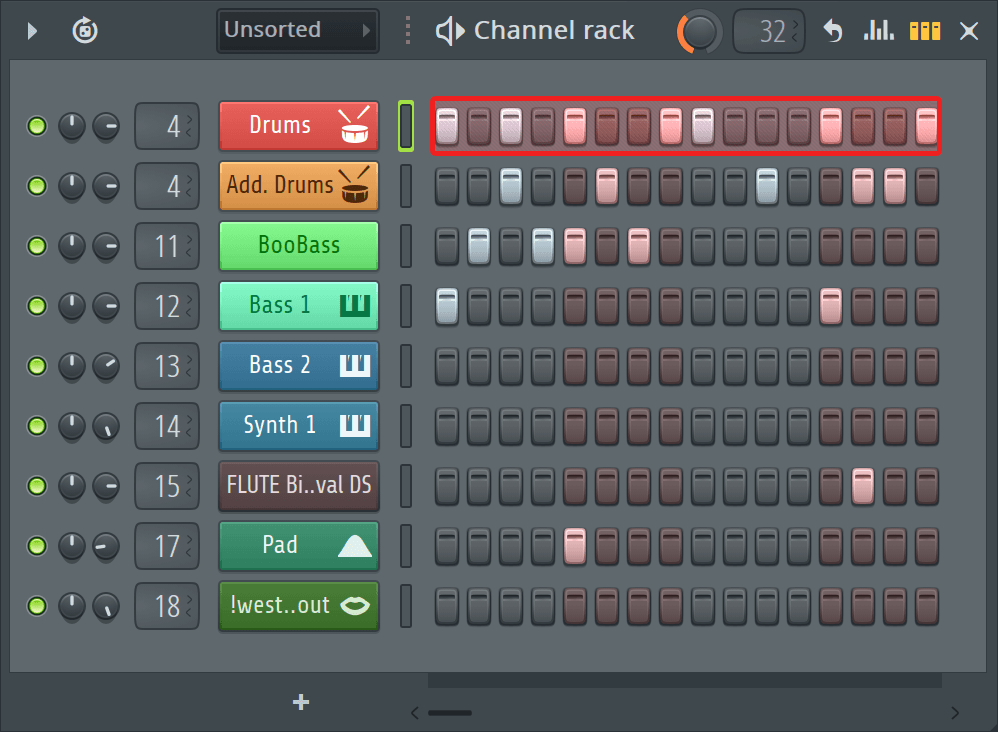Mute the Bass 1 channel
Viewport: 998px width, 732px height.
click(37, 306)
